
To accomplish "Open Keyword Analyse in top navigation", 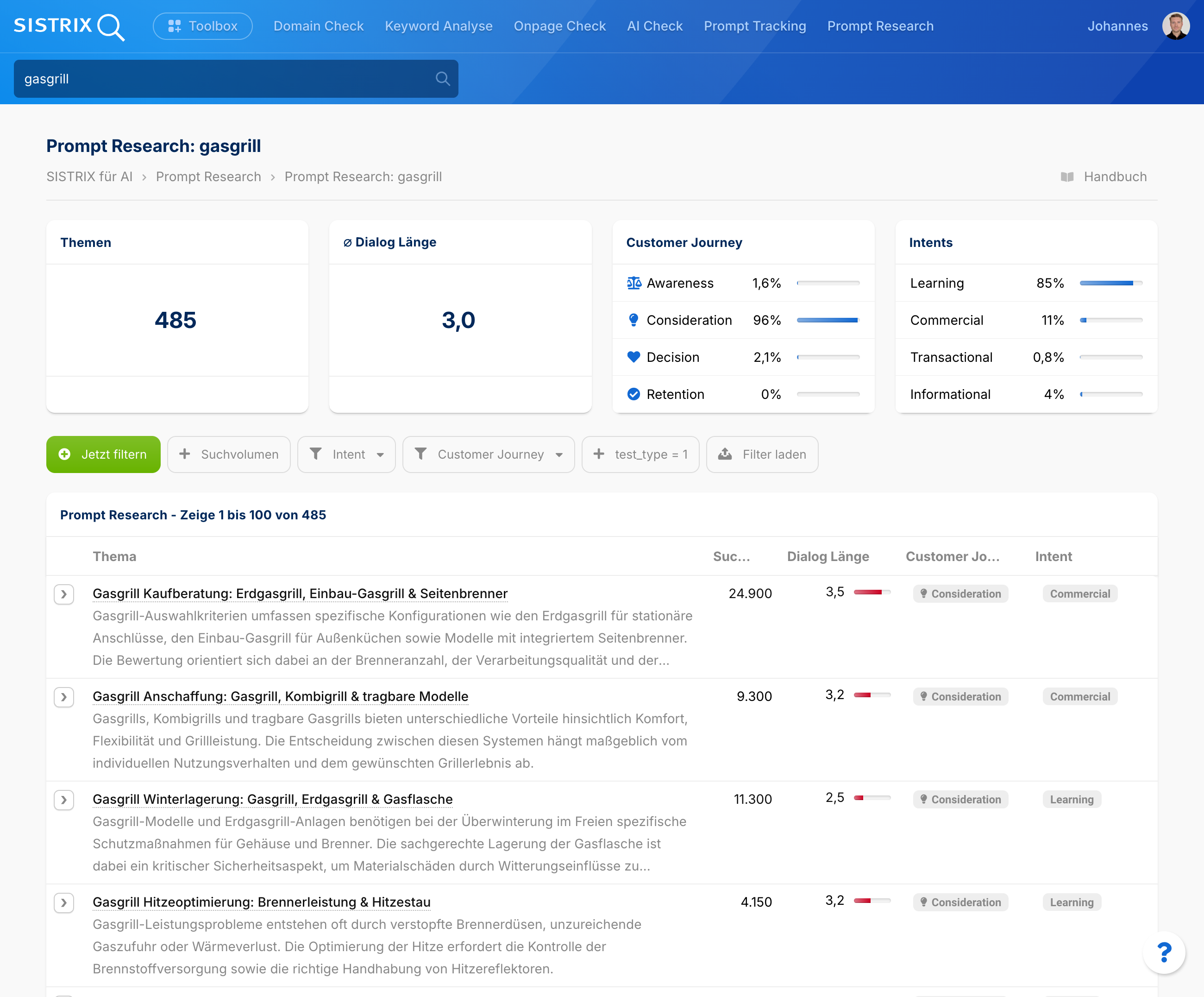I will click(438, 26).
